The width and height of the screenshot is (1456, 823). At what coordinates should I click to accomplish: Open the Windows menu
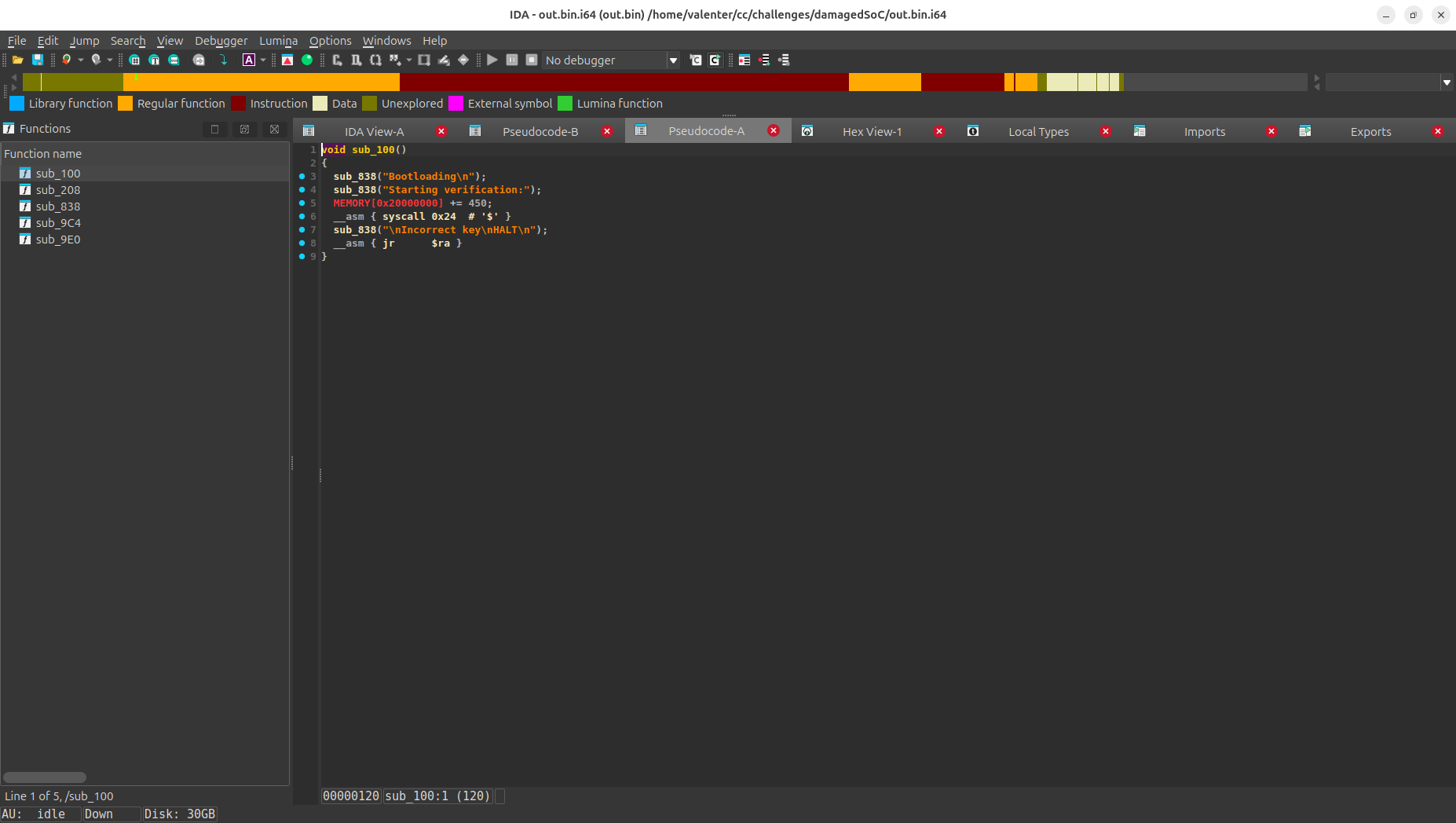coord(386,41)
